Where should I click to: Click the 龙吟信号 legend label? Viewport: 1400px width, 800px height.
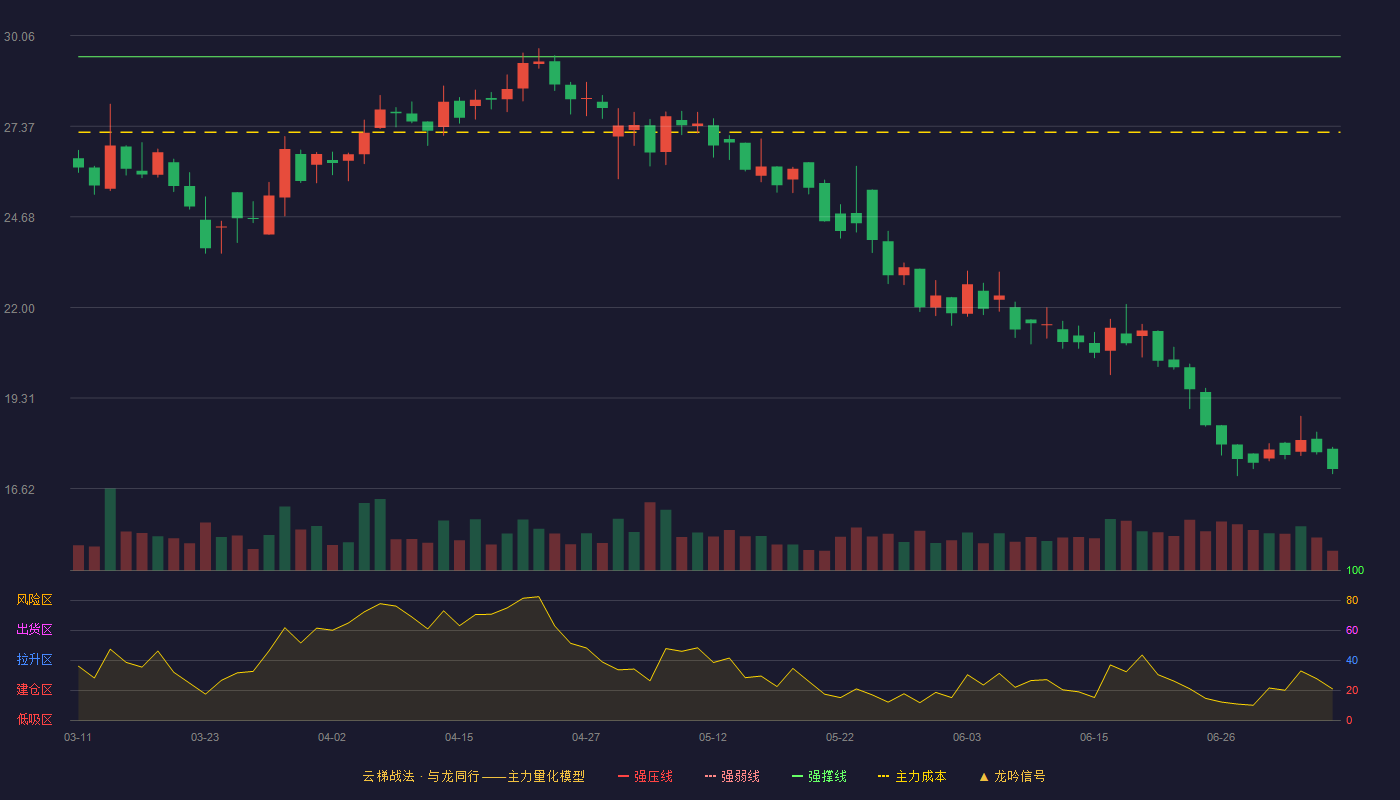pos(1020,776)
